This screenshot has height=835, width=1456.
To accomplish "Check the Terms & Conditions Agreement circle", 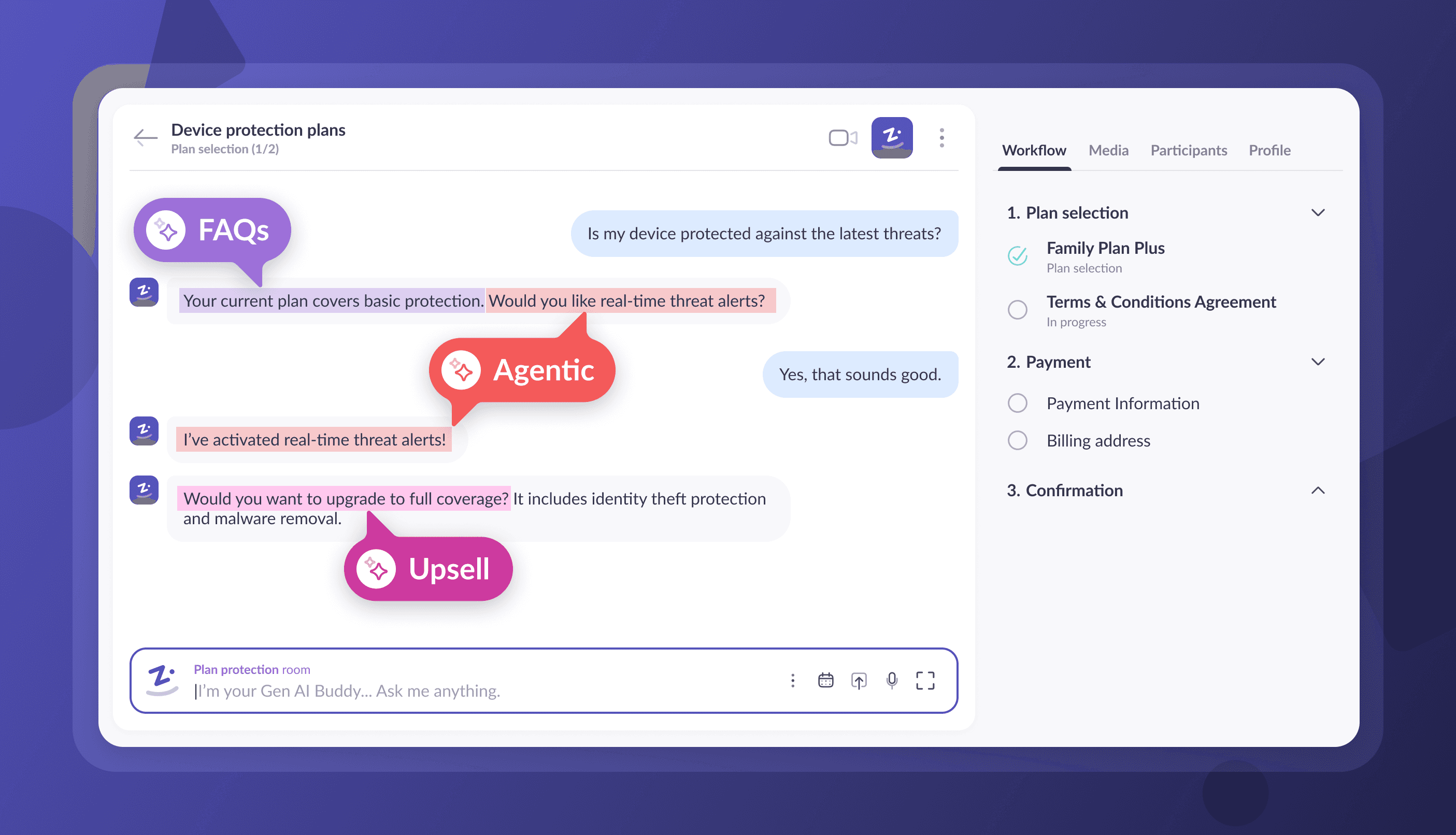I will [1017, 310].
